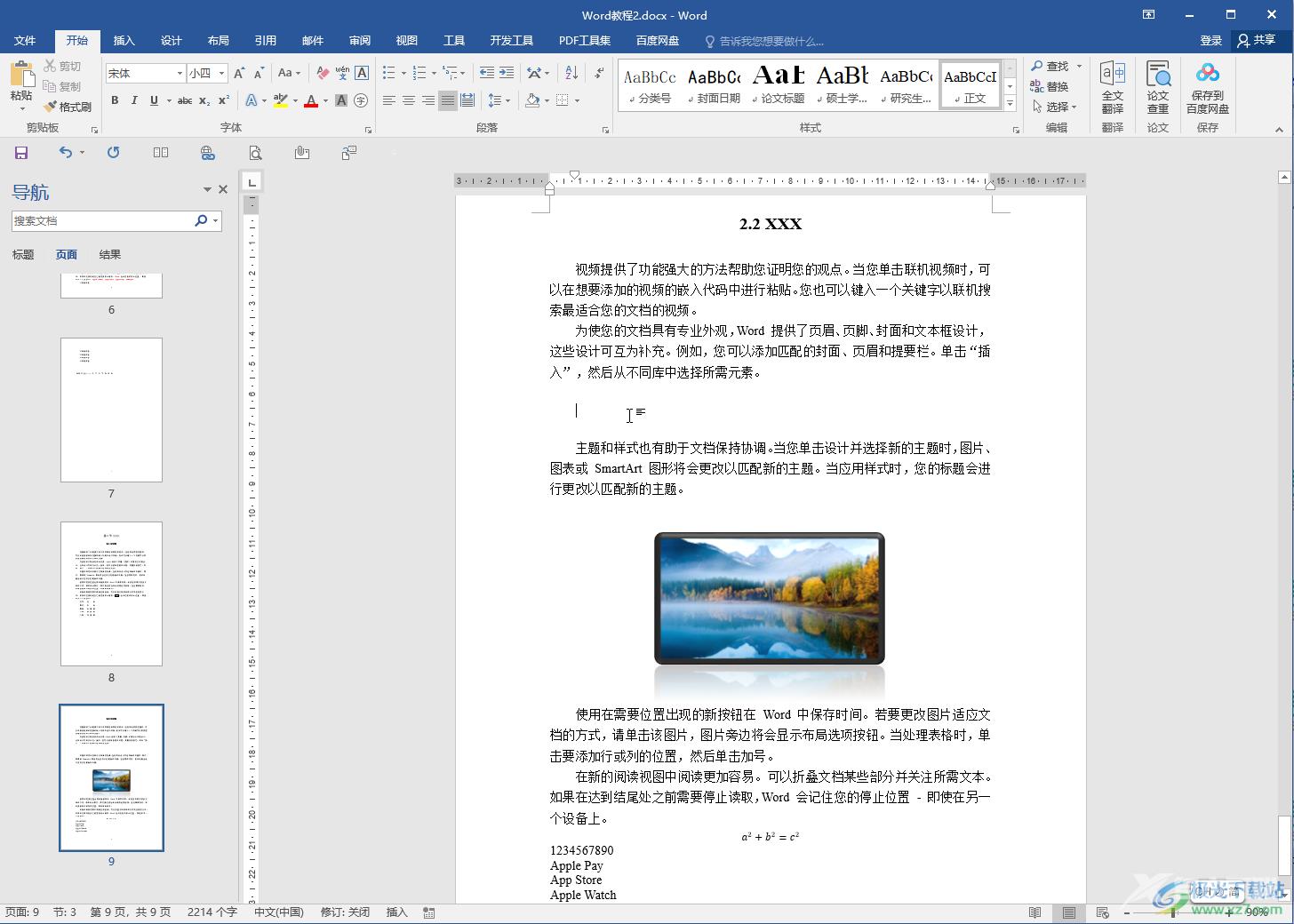The height and width of the screenshot is (924, 1294).
Task: Toggle align left
Action: click(389, 100)
